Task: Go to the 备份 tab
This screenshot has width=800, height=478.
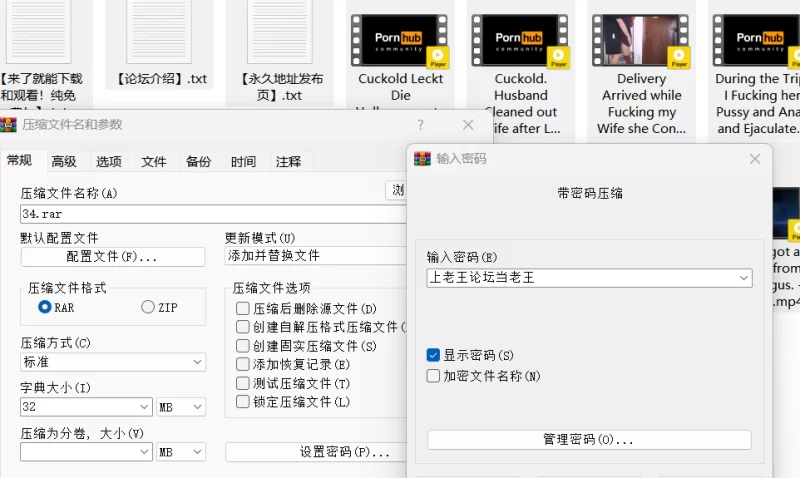Action: [198, 162]
